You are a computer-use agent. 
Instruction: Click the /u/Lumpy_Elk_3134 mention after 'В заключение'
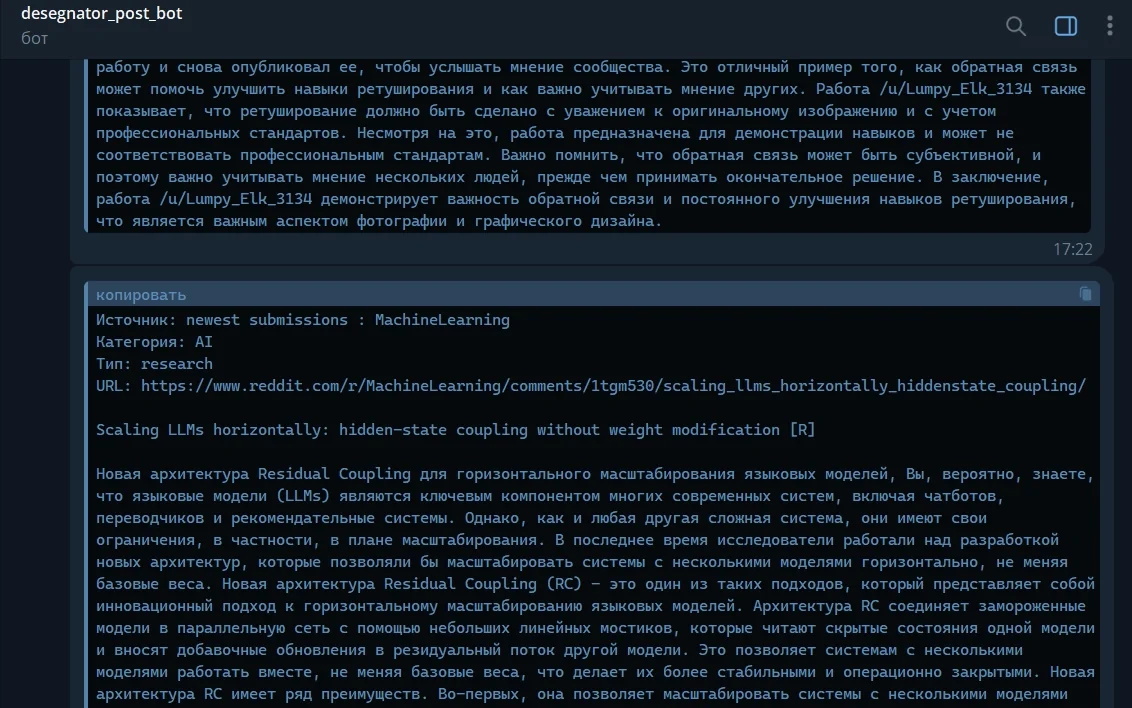coord(235,198)
